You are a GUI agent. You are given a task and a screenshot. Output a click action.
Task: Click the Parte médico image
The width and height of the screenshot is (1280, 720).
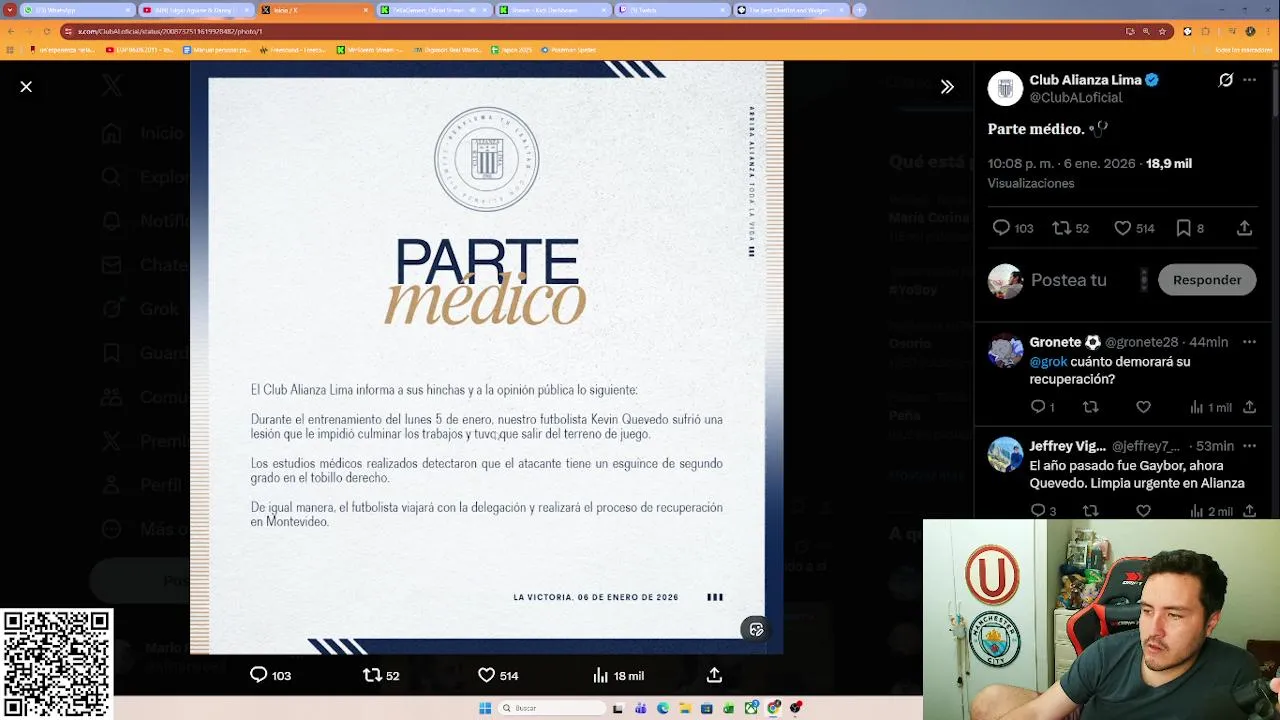click(487, 357)
